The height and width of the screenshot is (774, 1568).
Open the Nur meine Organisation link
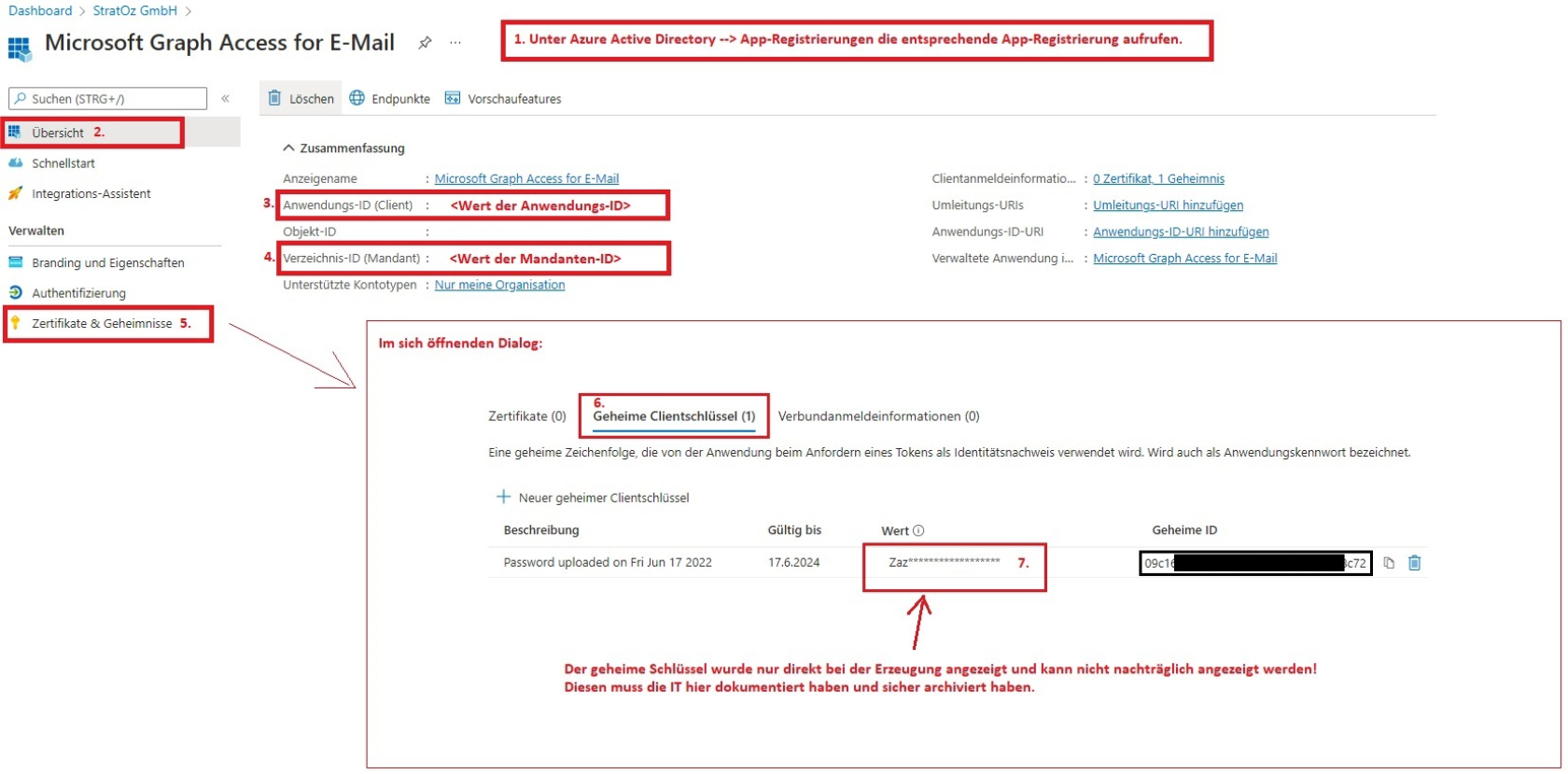pos(499,285)
